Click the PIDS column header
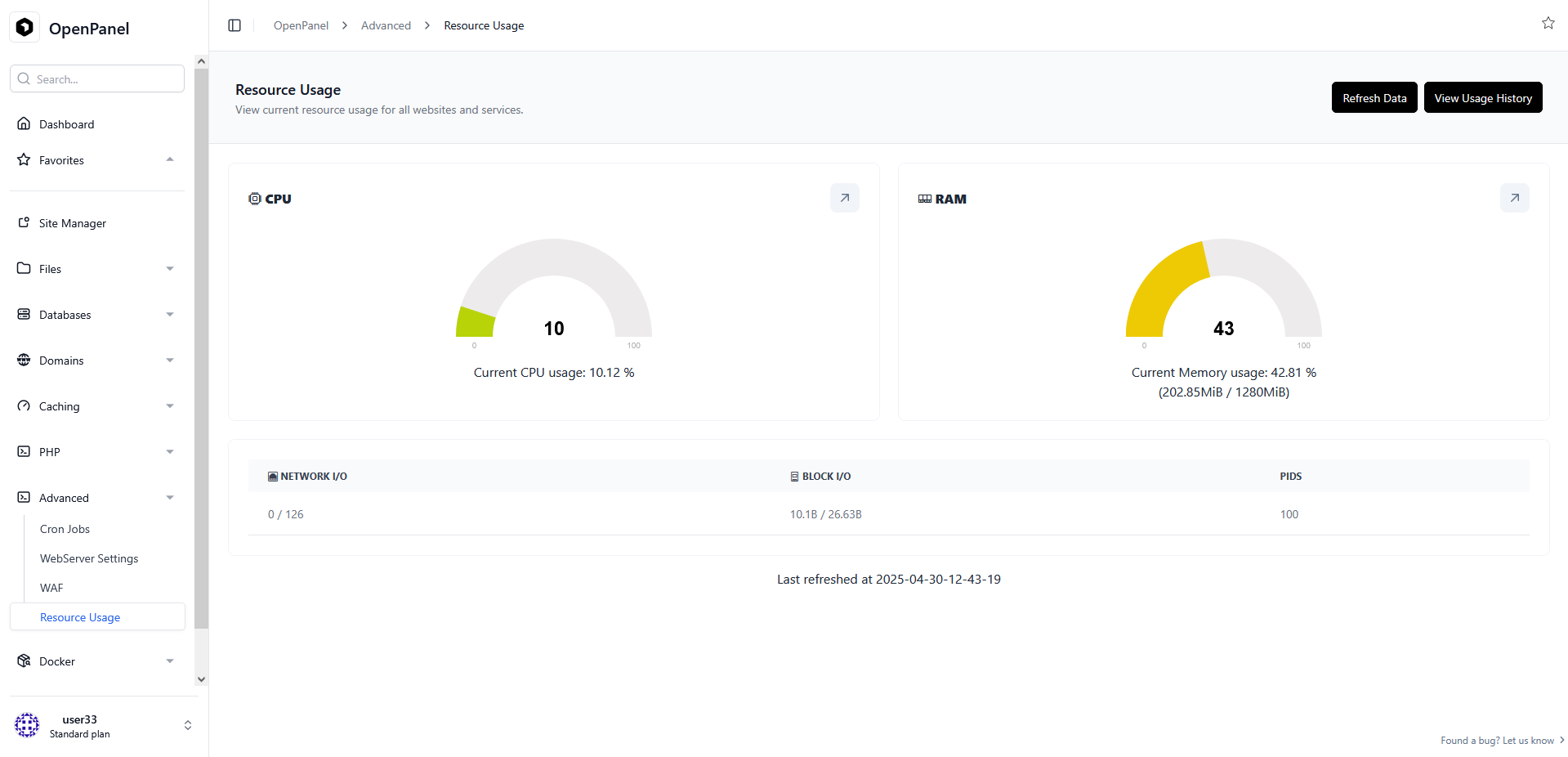The width and height of the screenshot is (1568, 757). (x=1291, y=477)
